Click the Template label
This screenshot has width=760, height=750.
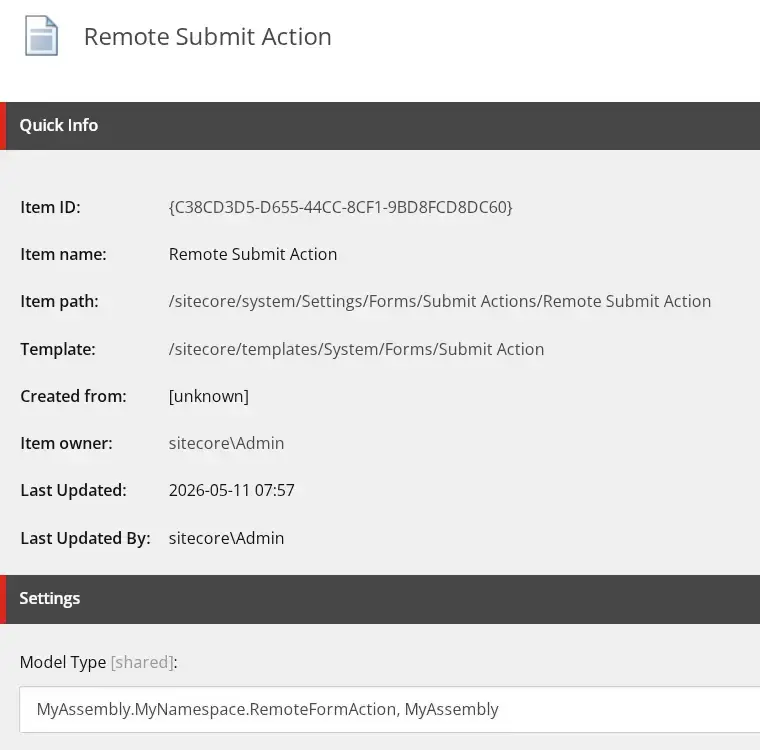tap(58, 350)
